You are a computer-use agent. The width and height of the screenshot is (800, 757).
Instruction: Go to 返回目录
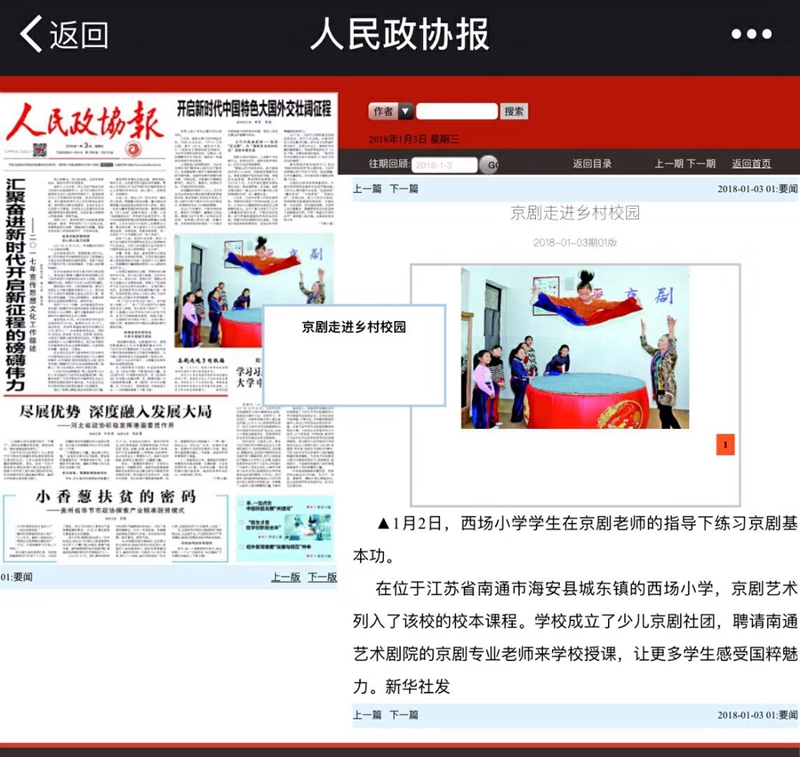point(592,164)
